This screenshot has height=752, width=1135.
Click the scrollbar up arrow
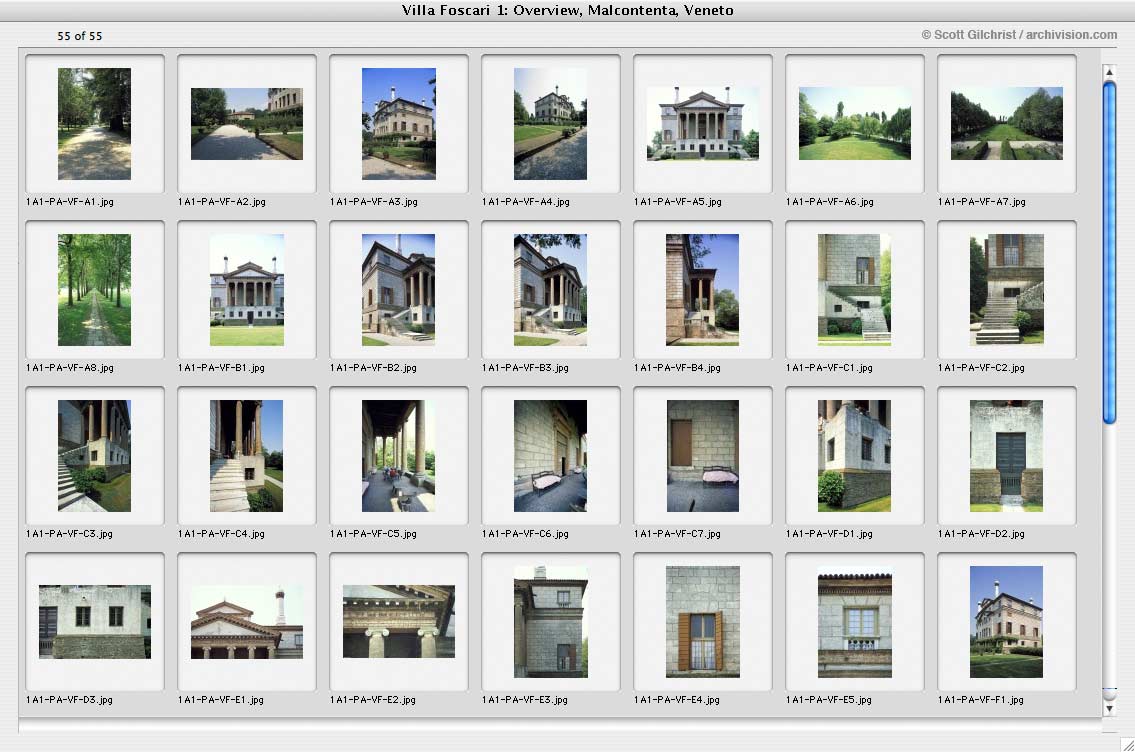click(1109, 72)
